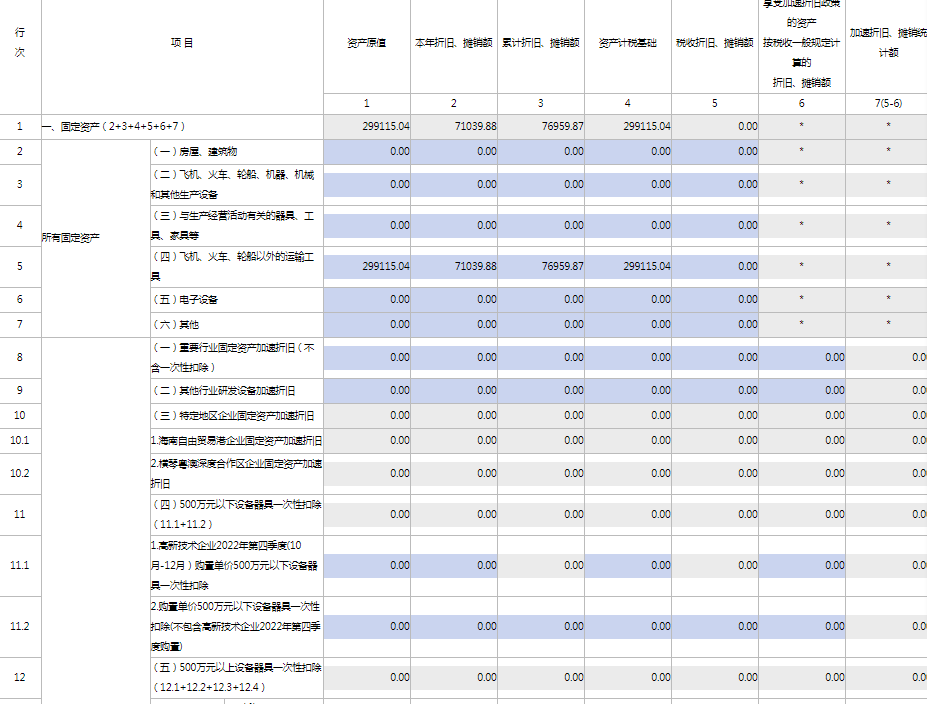
Task: Click the 本年折旧、摊销额 column header
Action: (454, 43)
